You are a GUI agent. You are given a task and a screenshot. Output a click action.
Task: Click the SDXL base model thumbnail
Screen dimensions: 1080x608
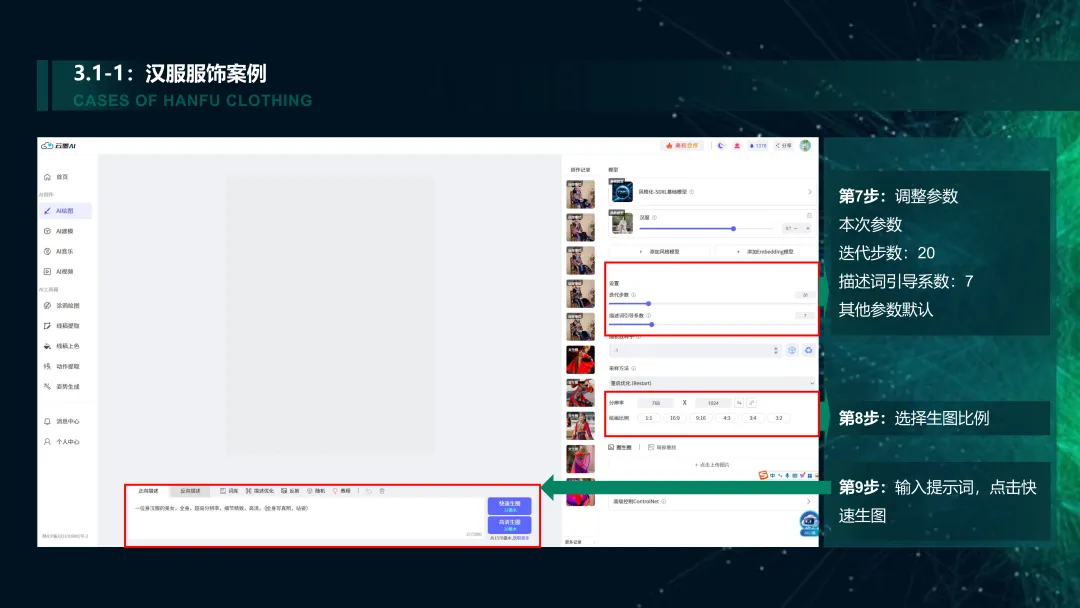point(621,191)
